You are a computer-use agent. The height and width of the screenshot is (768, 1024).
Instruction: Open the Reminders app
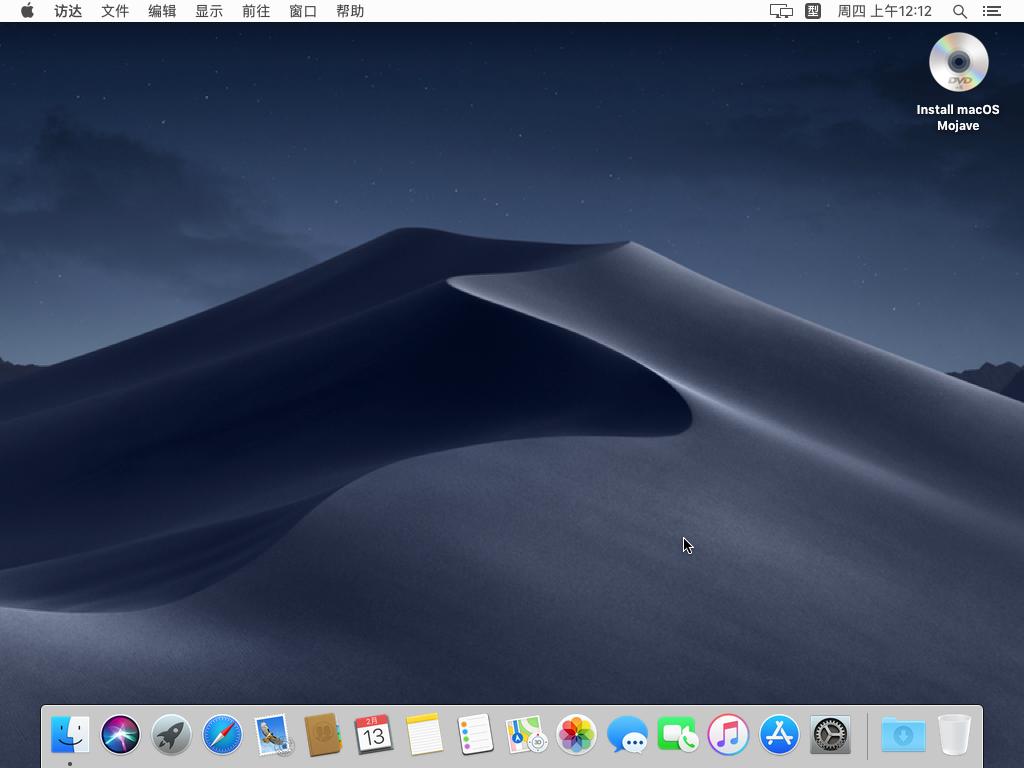coord(475,734)
